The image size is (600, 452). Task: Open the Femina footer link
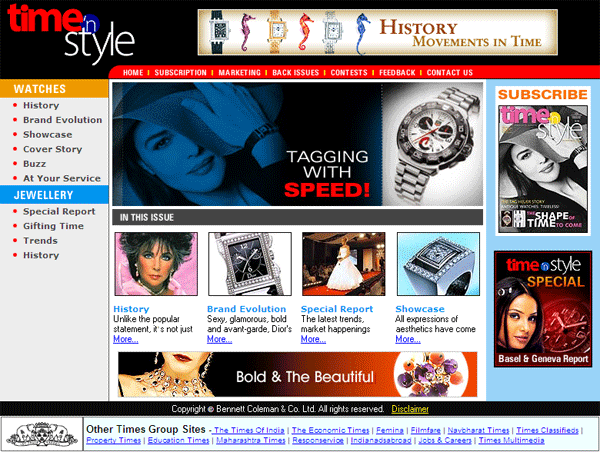[390, 430]
